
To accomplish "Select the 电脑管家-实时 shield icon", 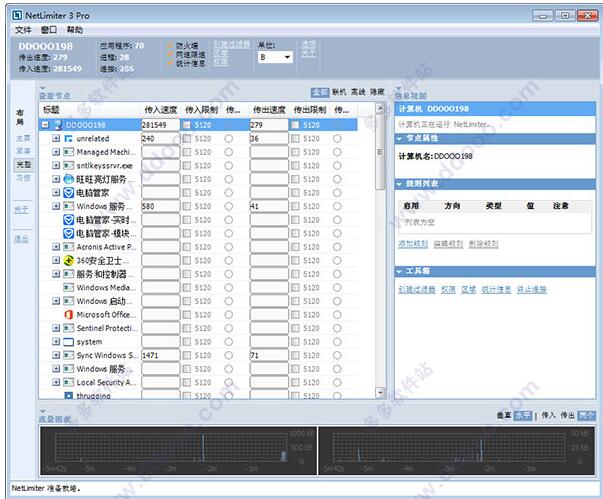I will (x=68, y=219).
